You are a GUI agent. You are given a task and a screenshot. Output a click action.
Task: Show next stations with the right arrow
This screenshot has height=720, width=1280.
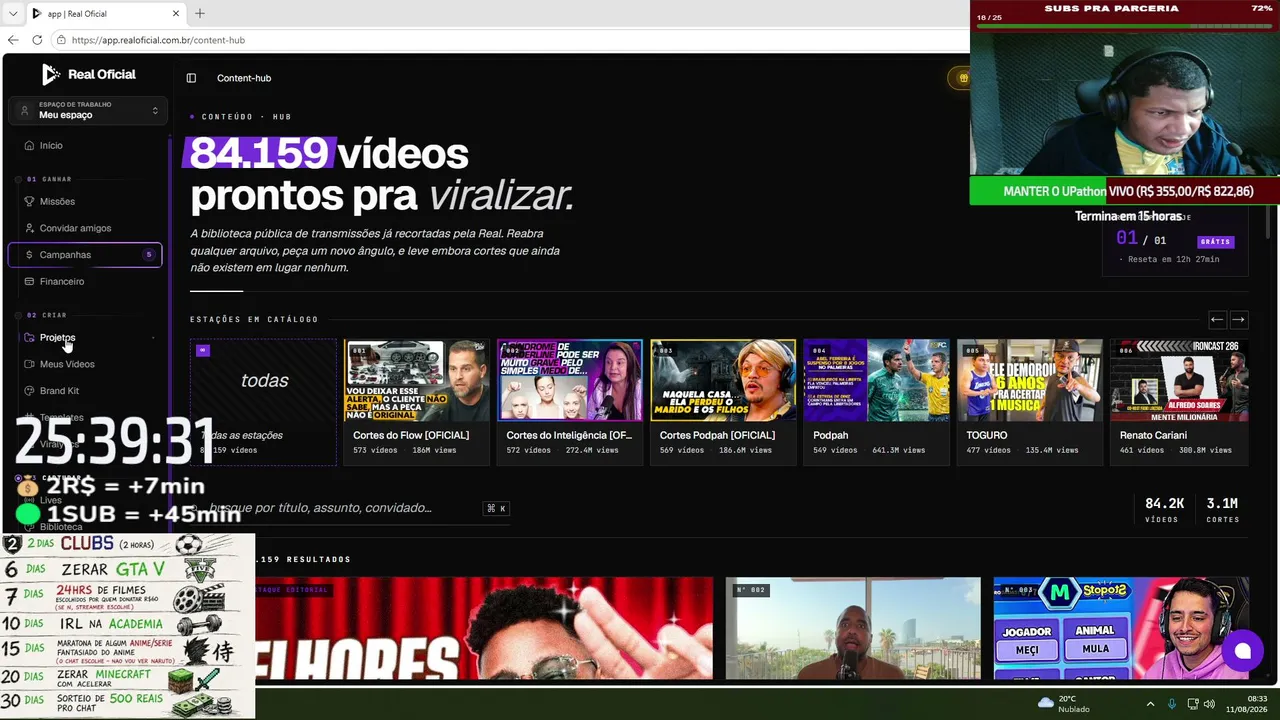[x=1238, y=320]
